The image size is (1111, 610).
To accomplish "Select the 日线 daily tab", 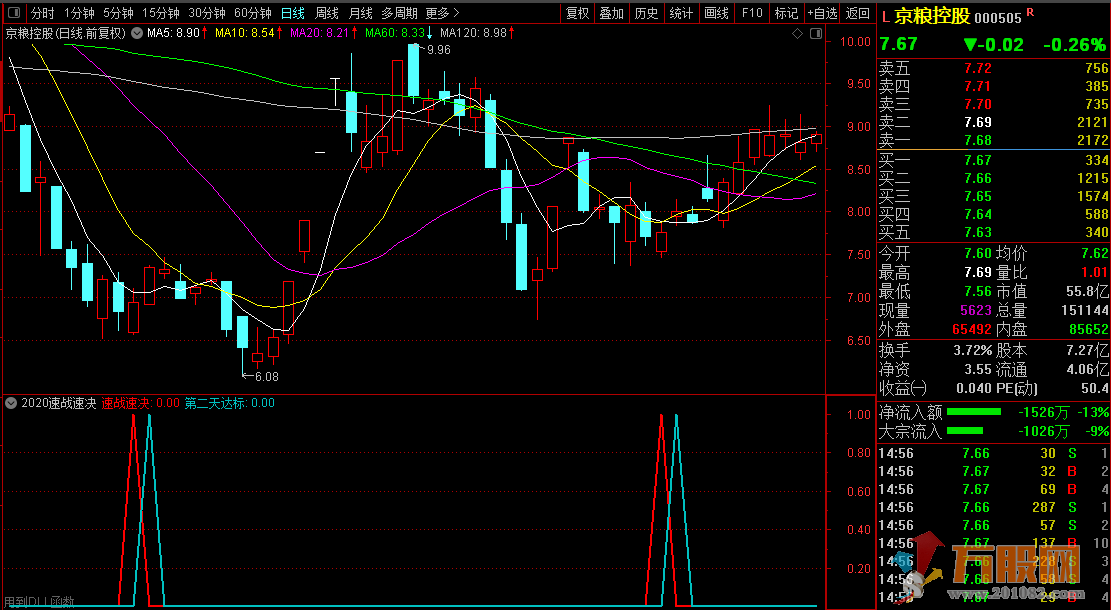I will [x=292, y=13].
